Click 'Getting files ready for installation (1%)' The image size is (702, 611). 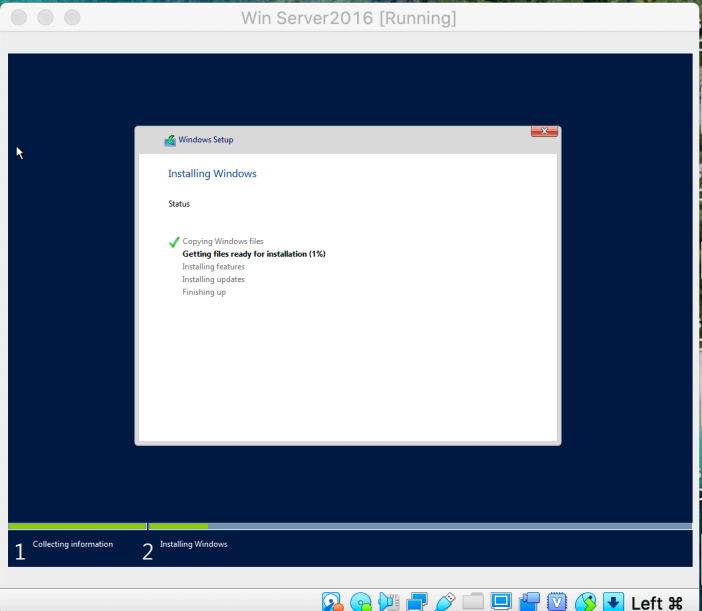click(x=254, y=254)
